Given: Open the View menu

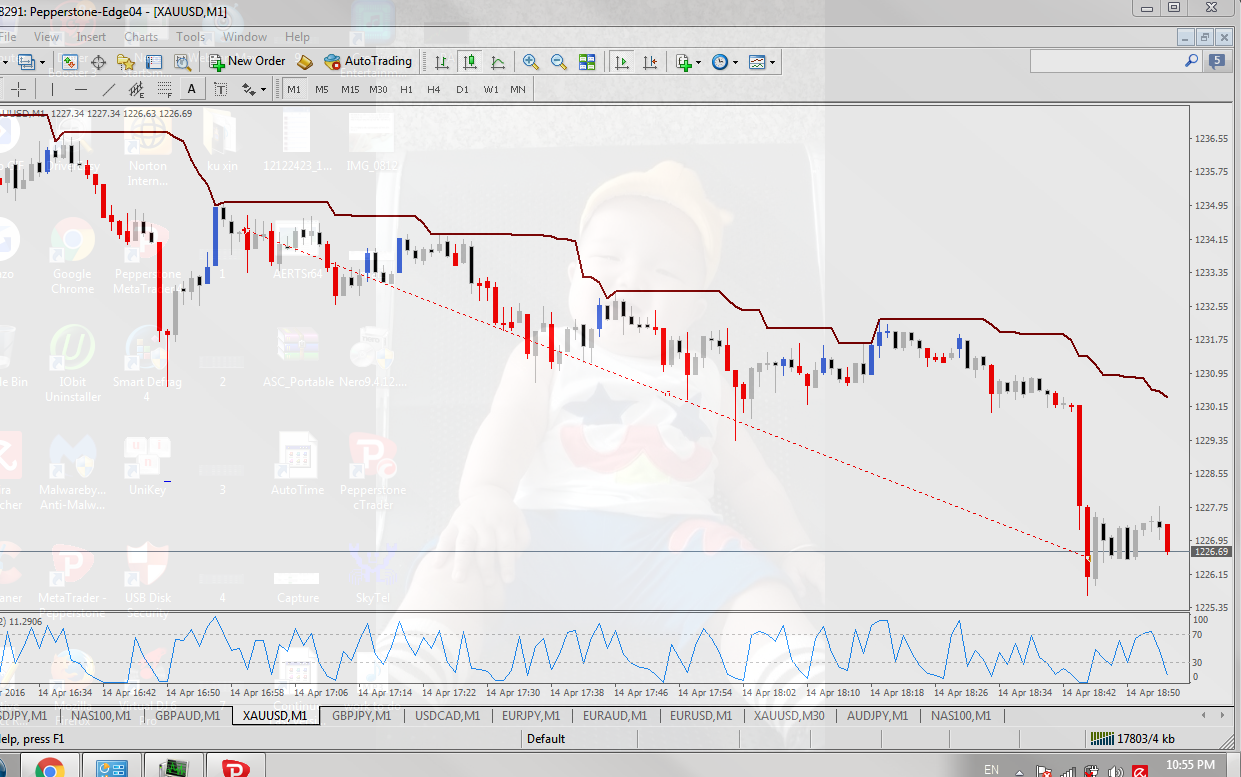Looking at the screenshot, I should (x=47, y=37).
